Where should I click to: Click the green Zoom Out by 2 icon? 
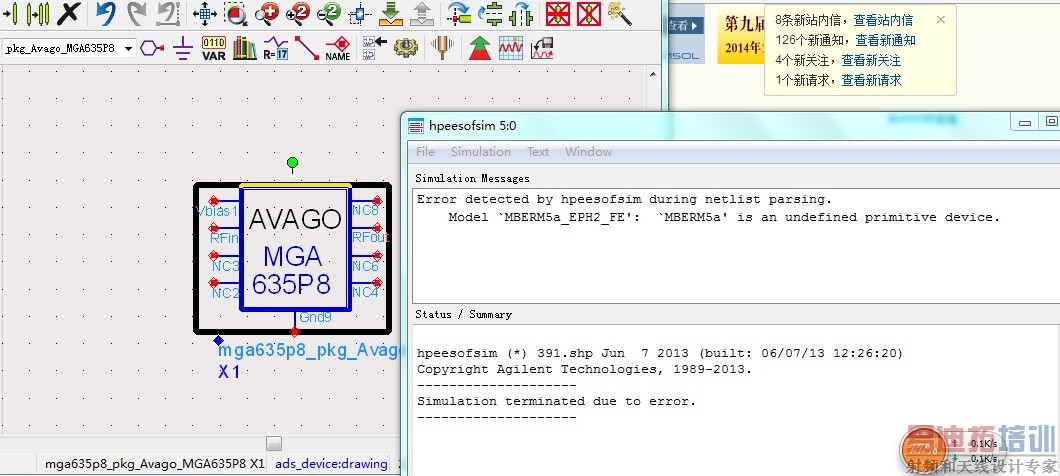coord(329,14)
